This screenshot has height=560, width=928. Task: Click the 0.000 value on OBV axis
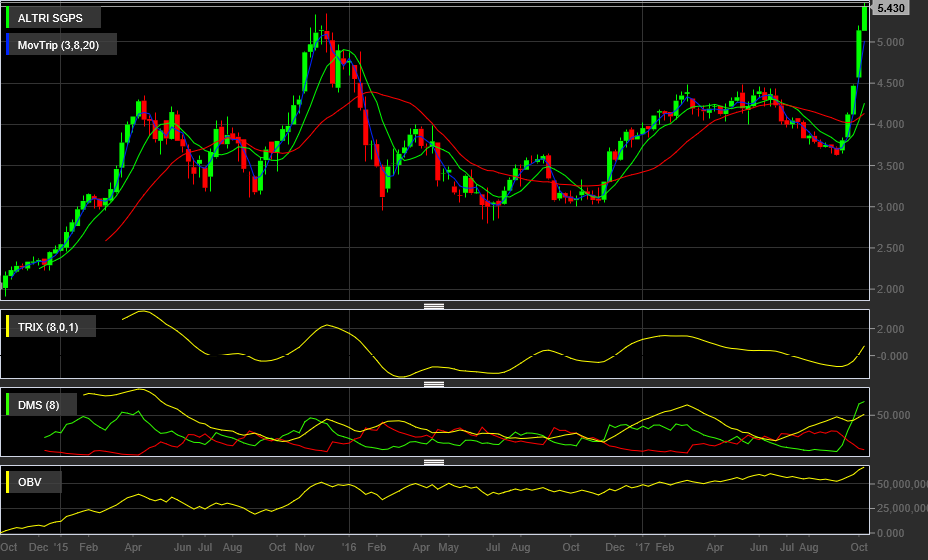coord(890,533)
